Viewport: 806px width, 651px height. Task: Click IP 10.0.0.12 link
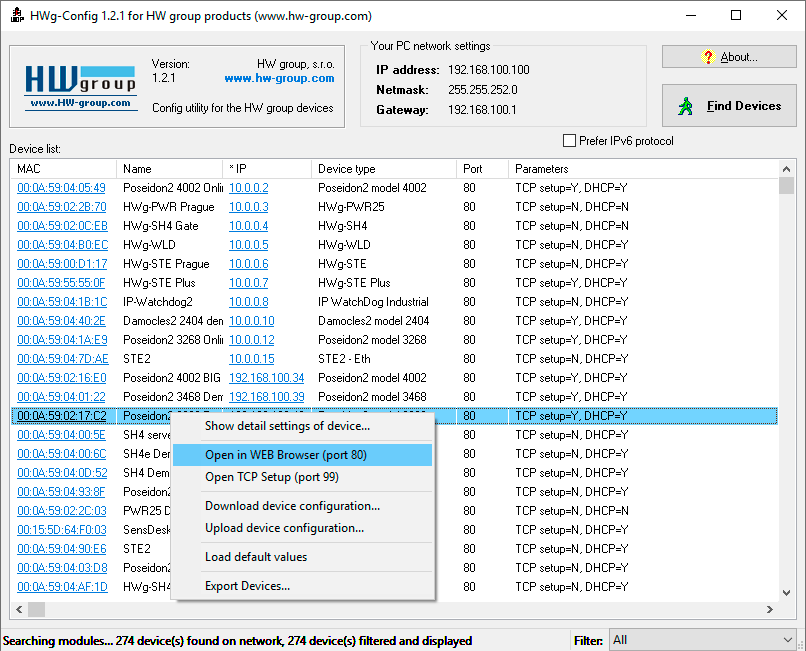[x=252, y=340]
